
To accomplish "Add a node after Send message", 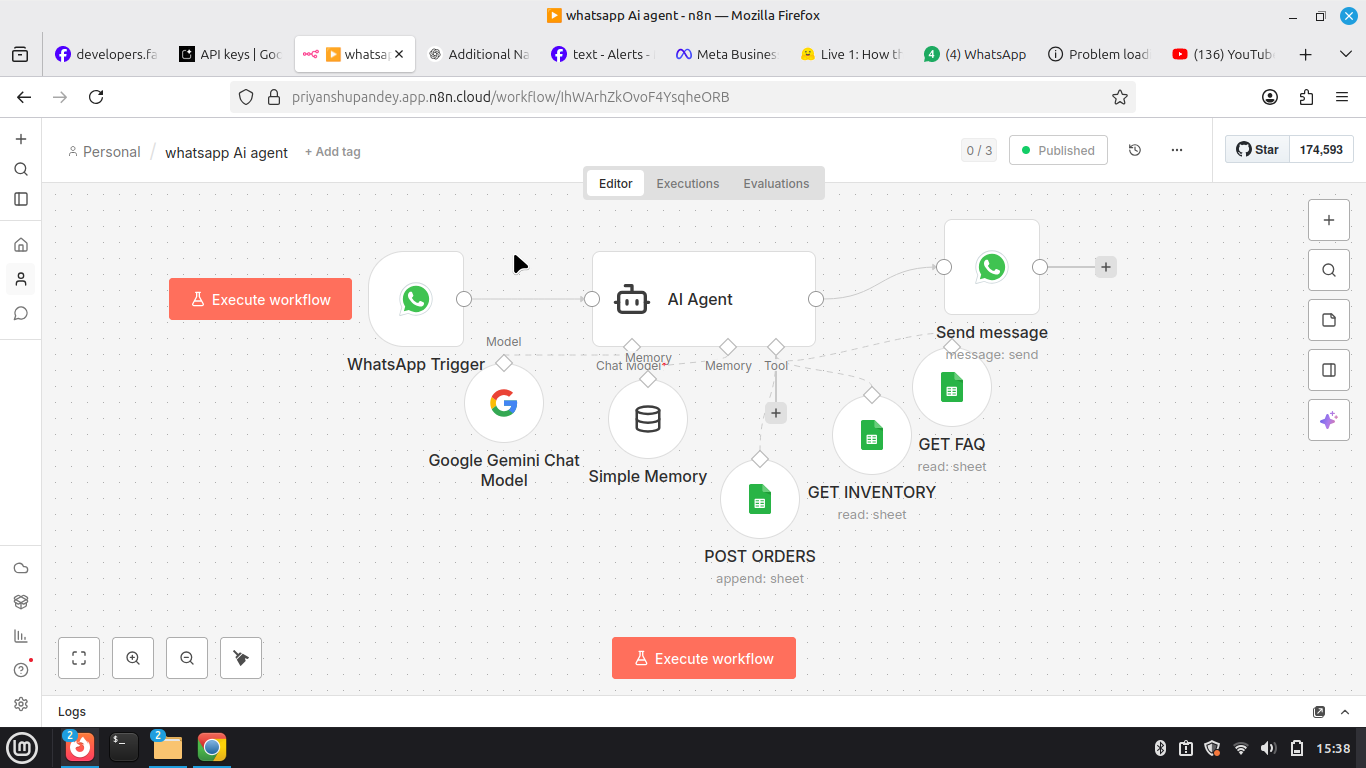I will coord(1105,267).
